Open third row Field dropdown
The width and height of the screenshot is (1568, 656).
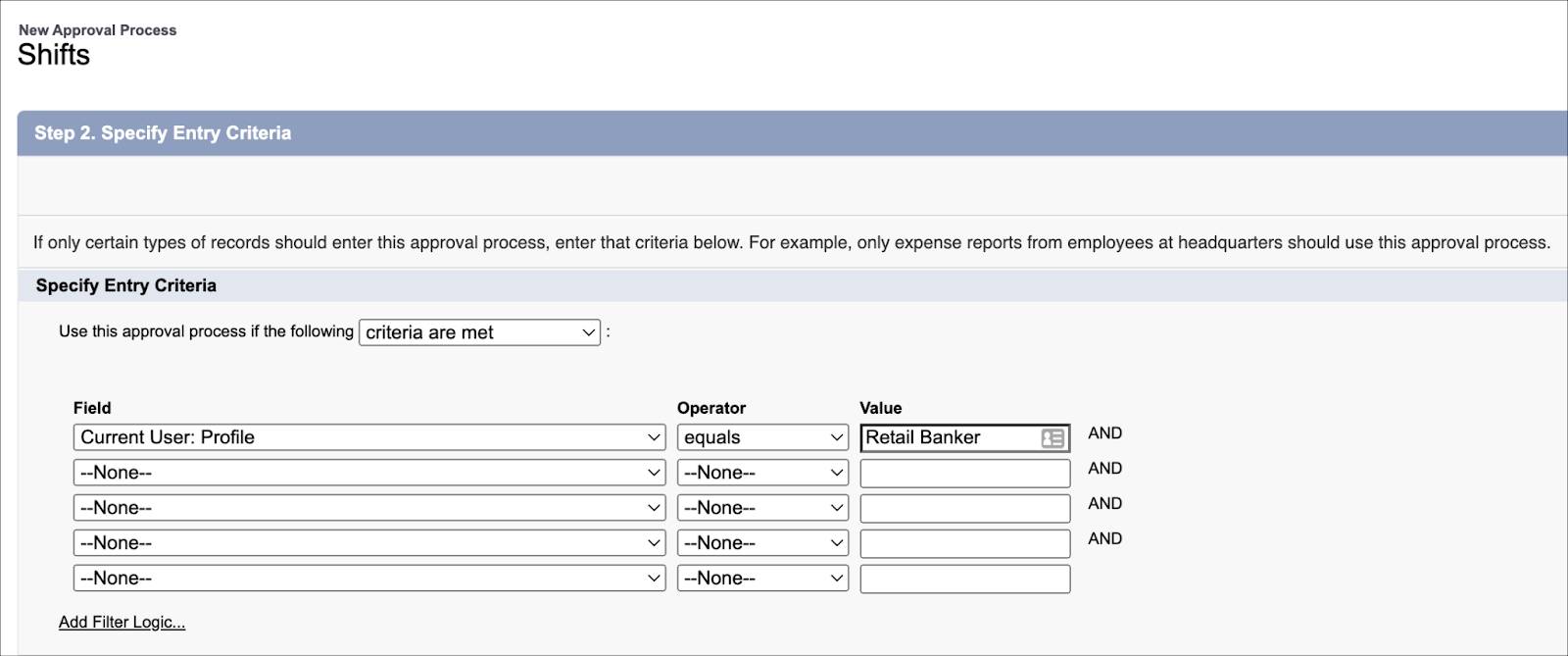(369, 508)
